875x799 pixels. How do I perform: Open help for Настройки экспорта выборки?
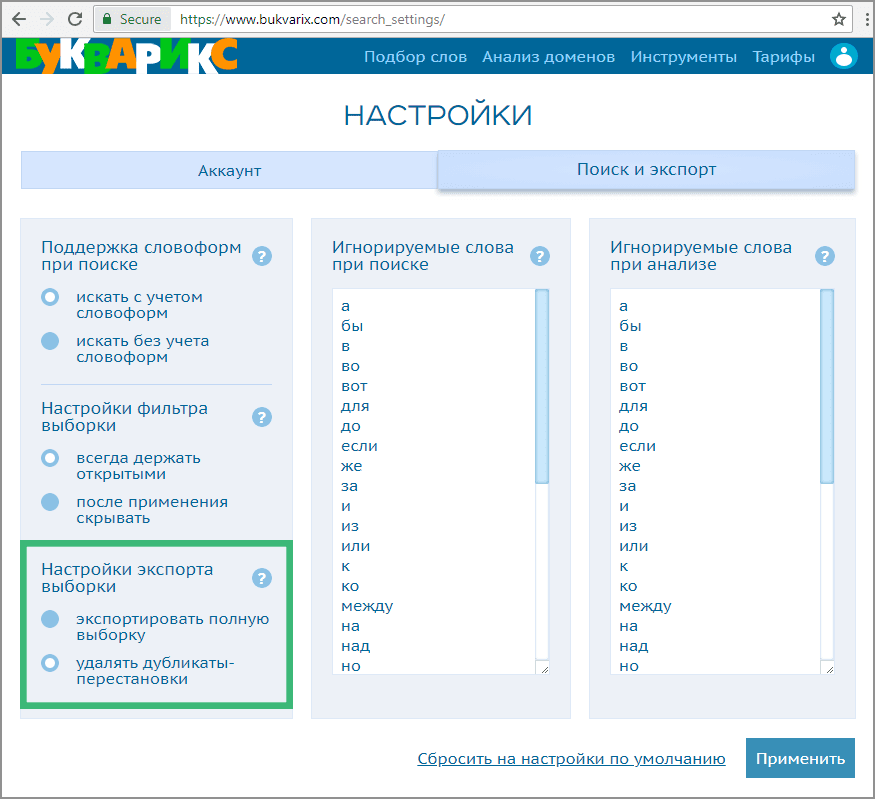point(262,578)
